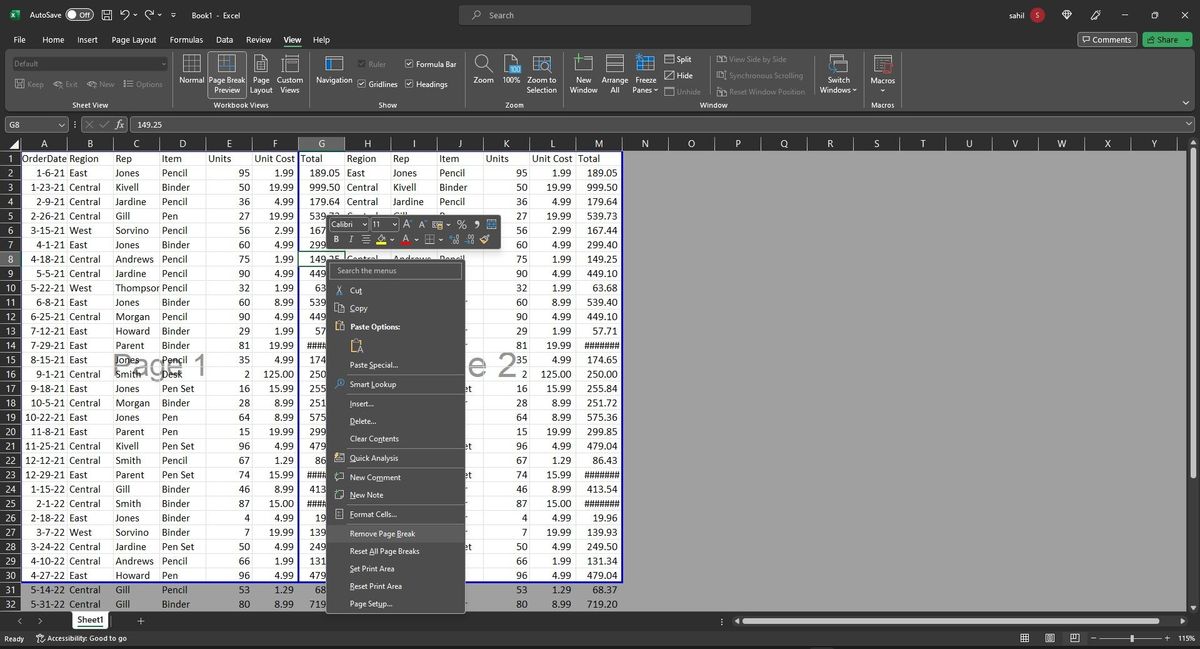This screenshot has height=649, width=1200.
Task: Click the Arrange All icon
Action: [x=615, y=63]
